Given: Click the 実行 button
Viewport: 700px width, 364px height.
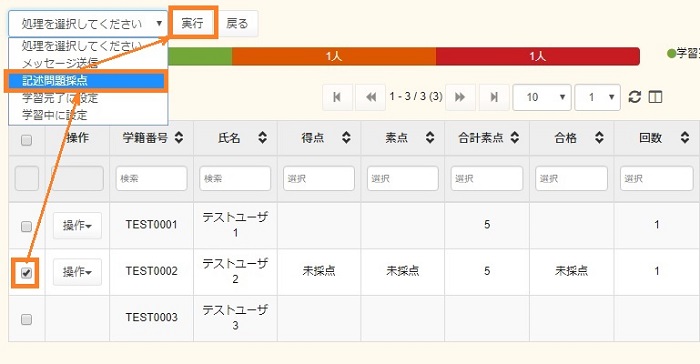Looking at the screenshot, I should click(192, 23).
